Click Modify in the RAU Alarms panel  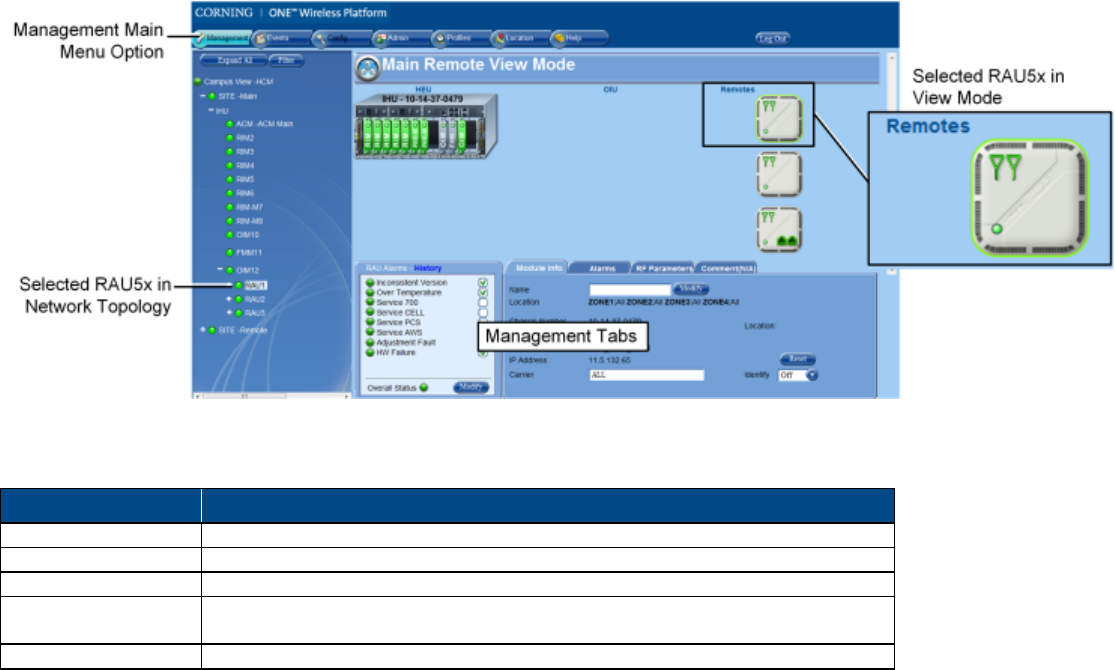coord(471,388)
